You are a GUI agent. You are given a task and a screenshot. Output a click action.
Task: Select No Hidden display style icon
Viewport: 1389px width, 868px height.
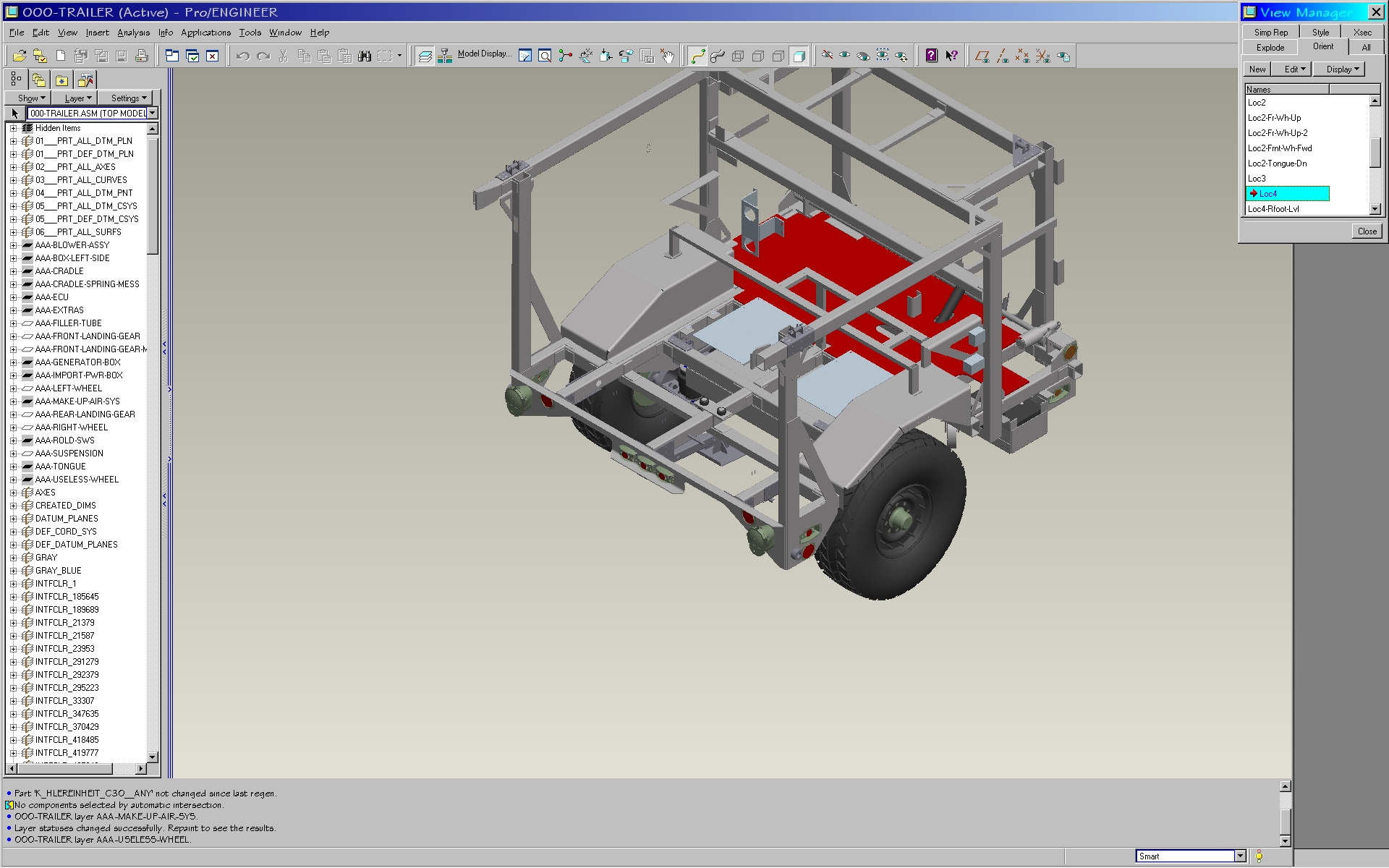tap(778, 56)
